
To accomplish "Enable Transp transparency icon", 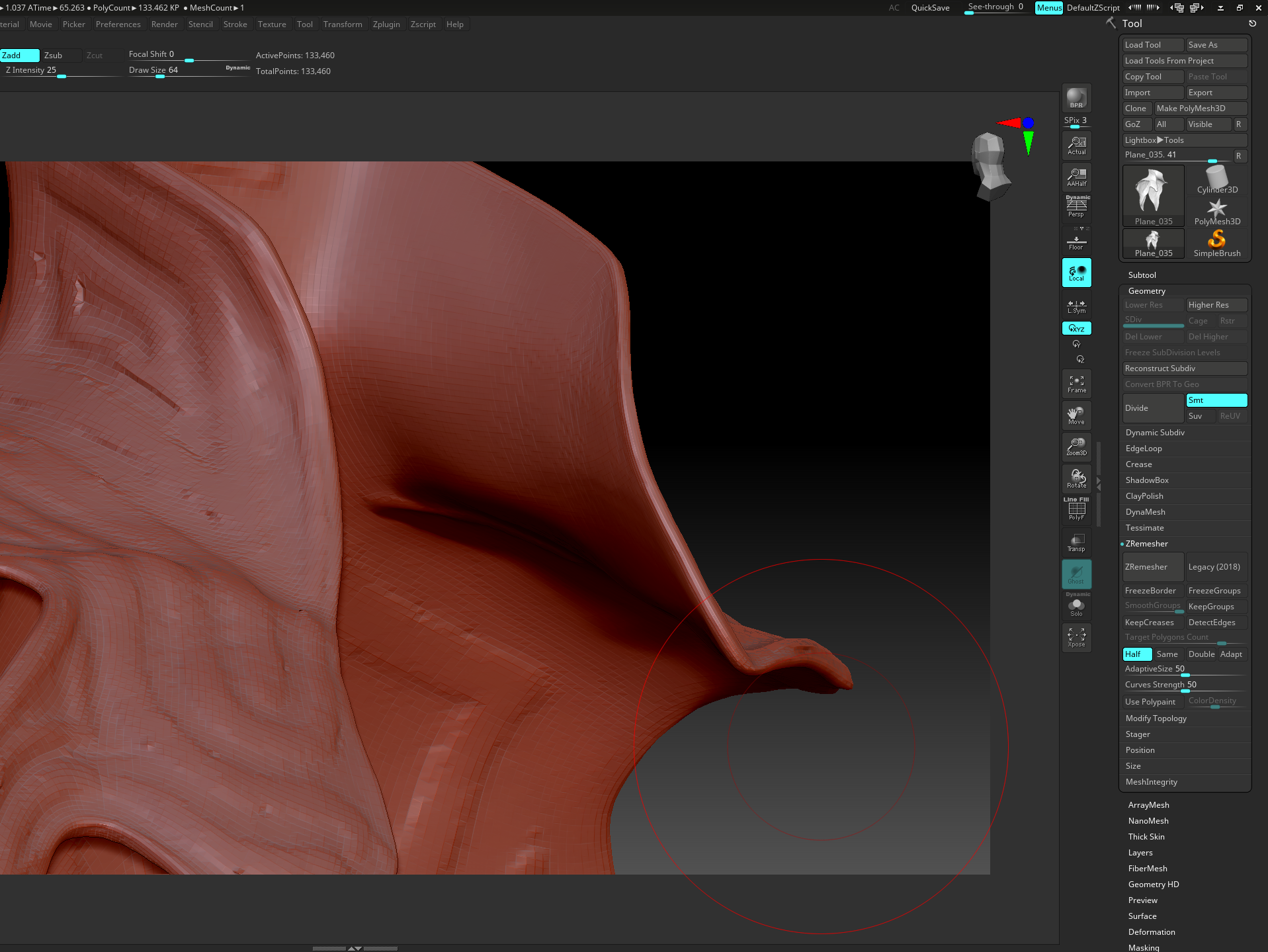I will click(1076, 542).
